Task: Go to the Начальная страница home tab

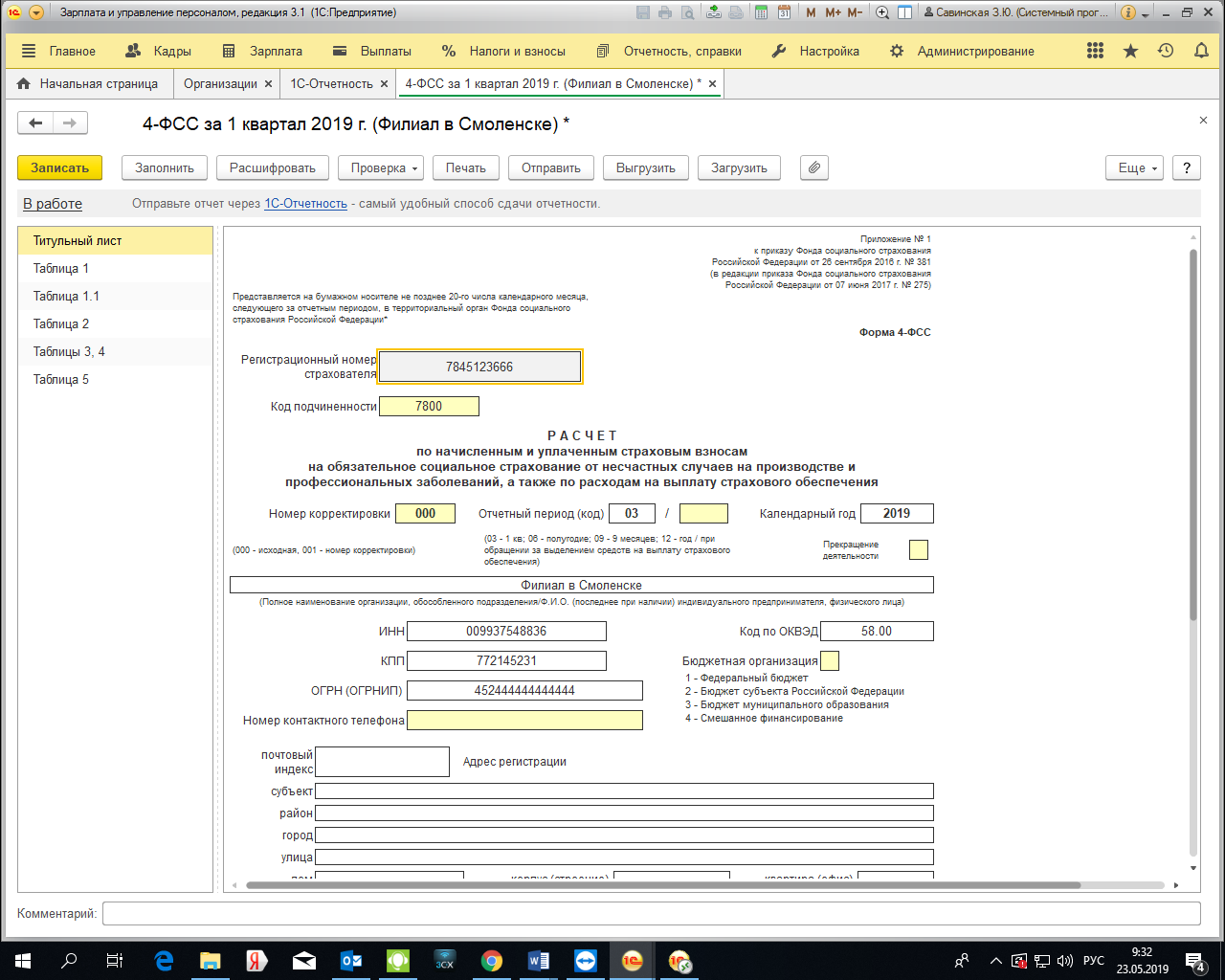Action: click(x=88, y=83)
